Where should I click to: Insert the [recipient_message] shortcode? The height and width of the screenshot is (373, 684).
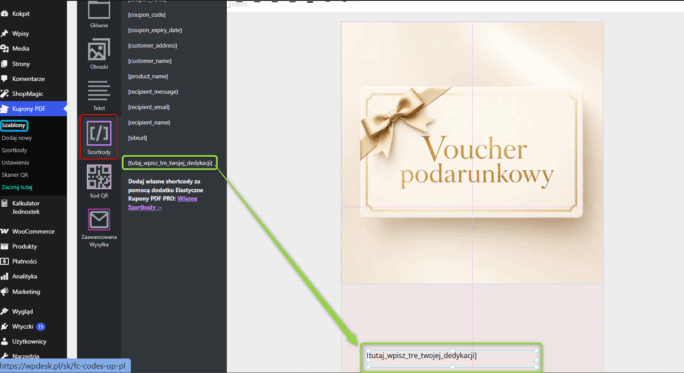(x=153, y=92)
